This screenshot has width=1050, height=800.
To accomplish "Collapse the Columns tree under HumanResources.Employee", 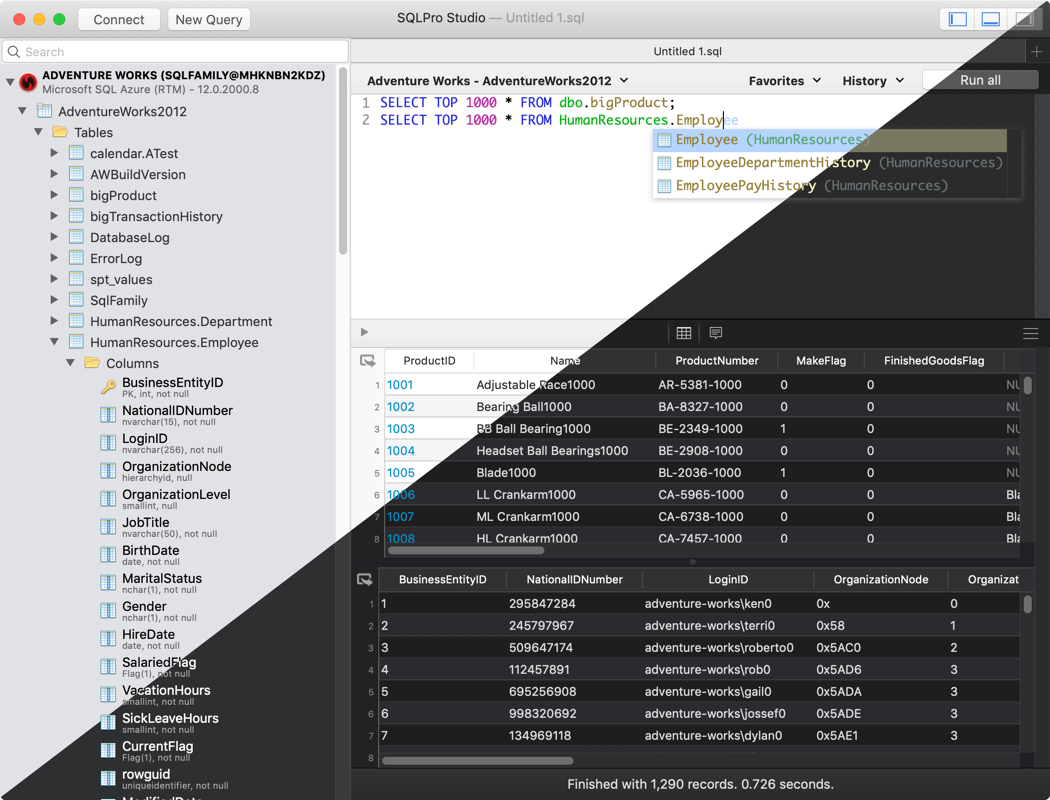I will click(70, 362).
